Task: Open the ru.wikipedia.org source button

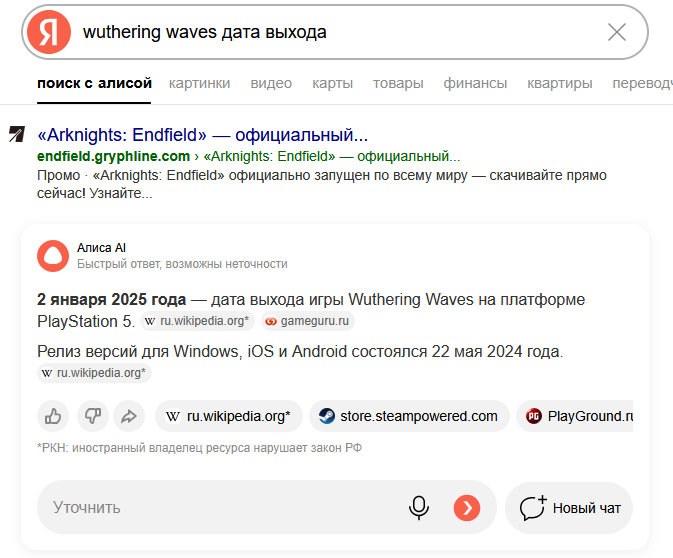Action: point(229,416)
